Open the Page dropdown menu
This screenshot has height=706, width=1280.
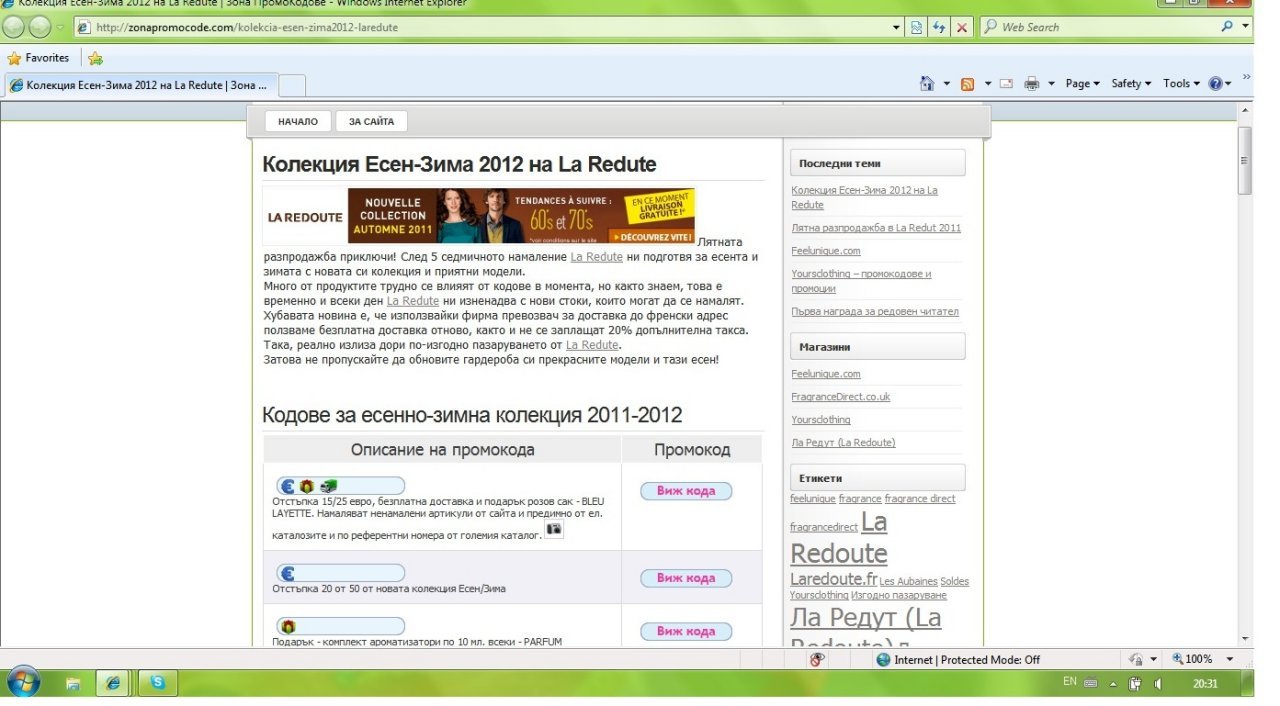click(1082, 84)
